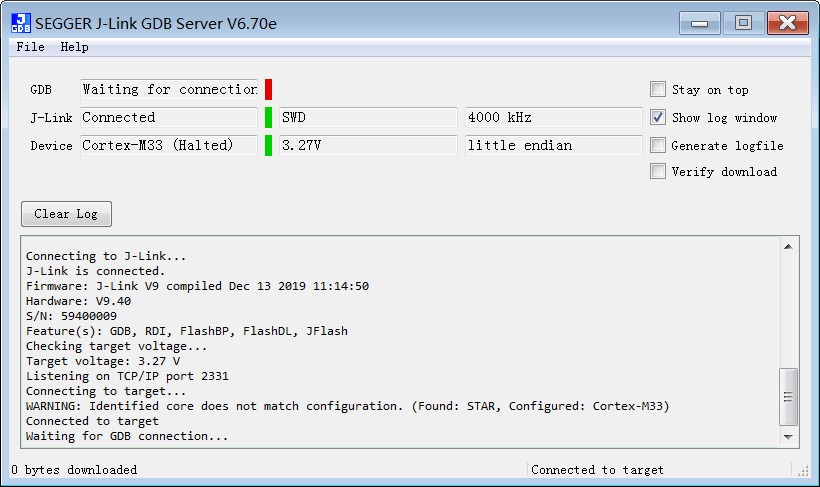Click log line 'Connected to target'
The image size is (820, 487).
point(92,421)
